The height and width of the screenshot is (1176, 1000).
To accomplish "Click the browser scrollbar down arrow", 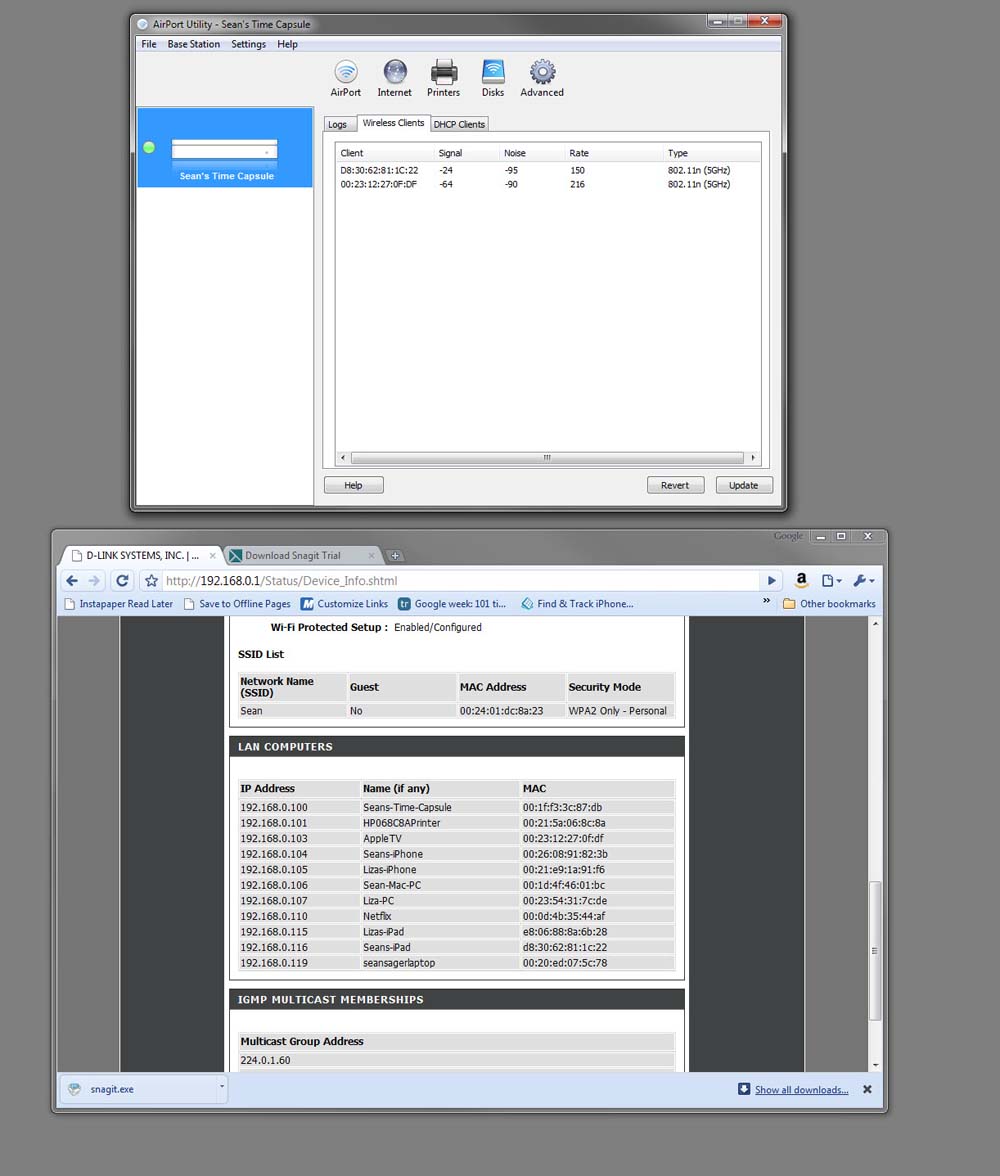I will (875, 1065).
